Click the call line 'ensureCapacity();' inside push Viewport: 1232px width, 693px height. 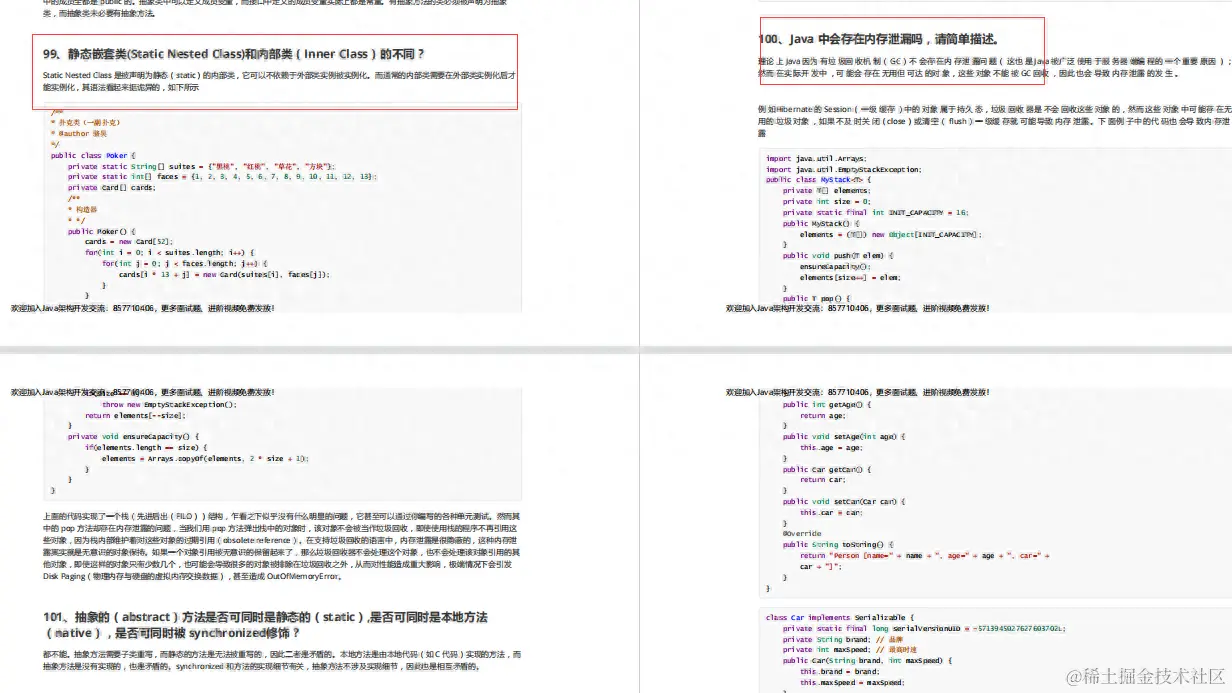point(835,267)
